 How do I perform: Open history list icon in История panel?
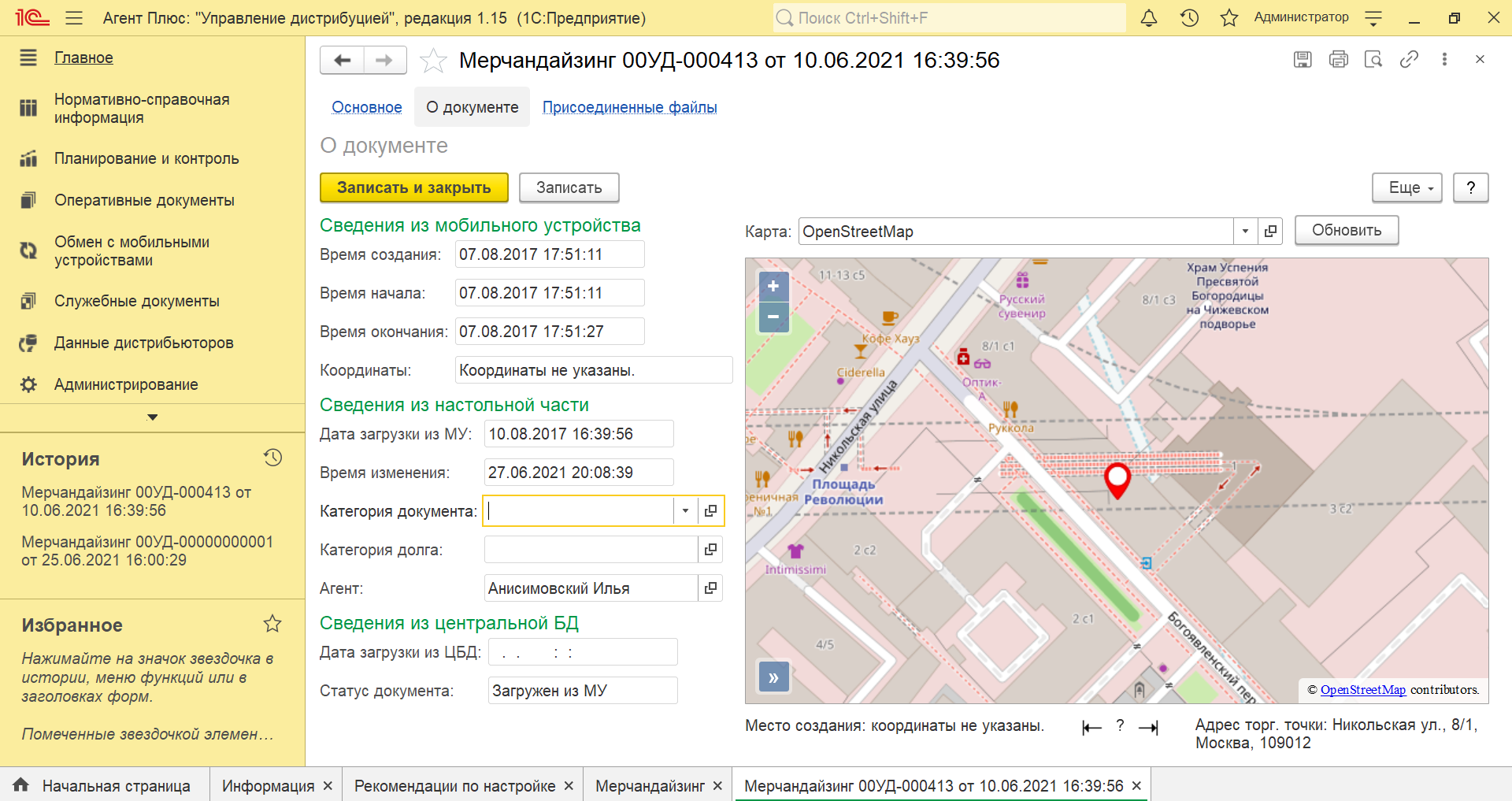[272, 458]
